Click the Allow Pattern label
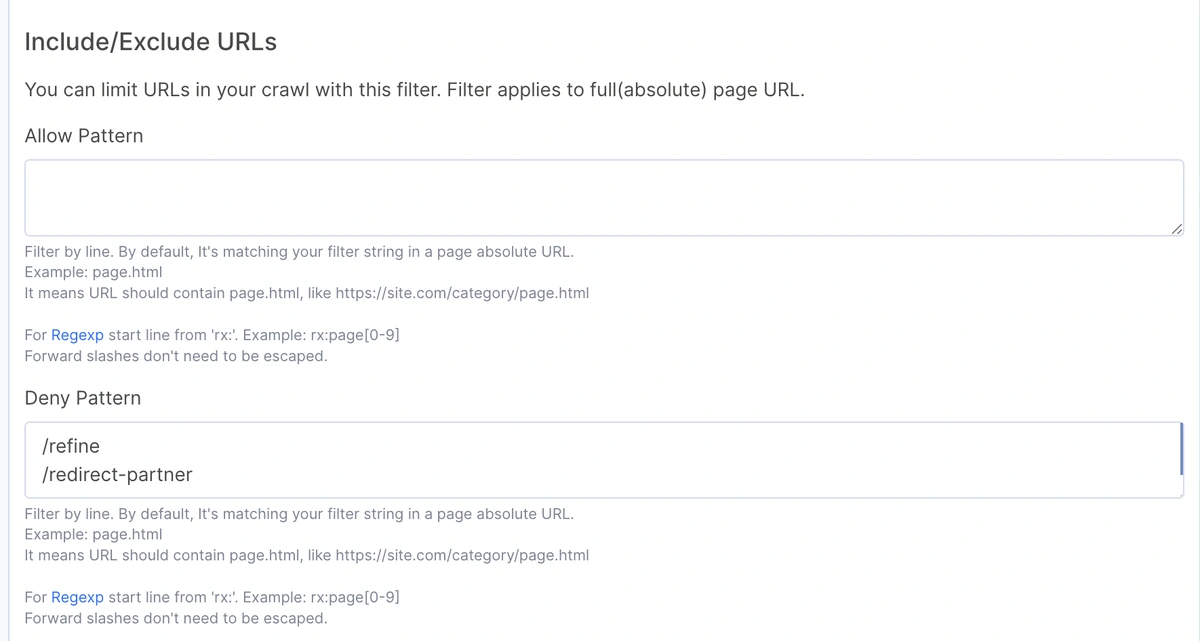Screen dimensions: 1200x641 point(84,136)
